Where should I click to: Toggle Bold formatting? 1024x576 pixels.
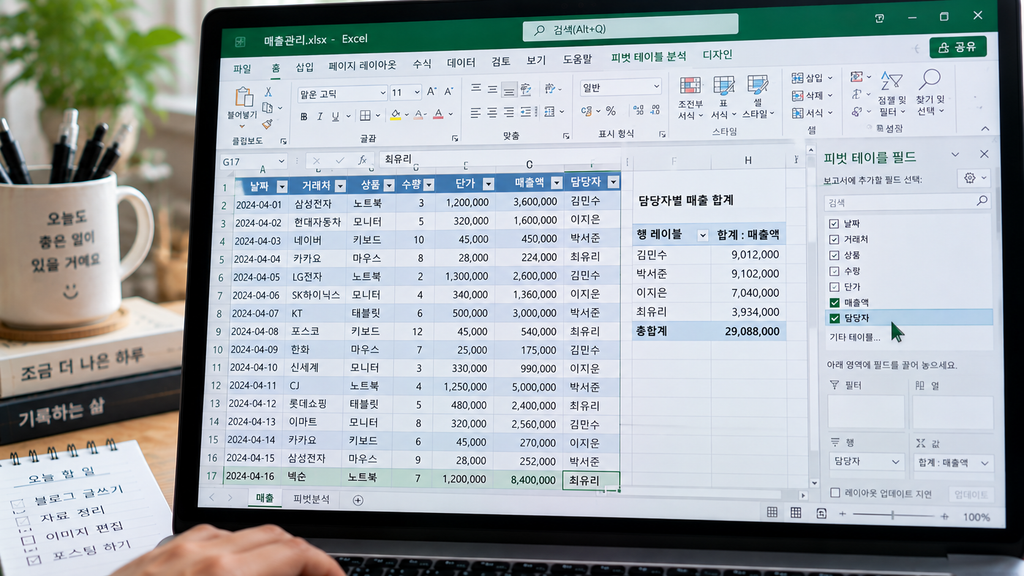click(x=304, y=117)
